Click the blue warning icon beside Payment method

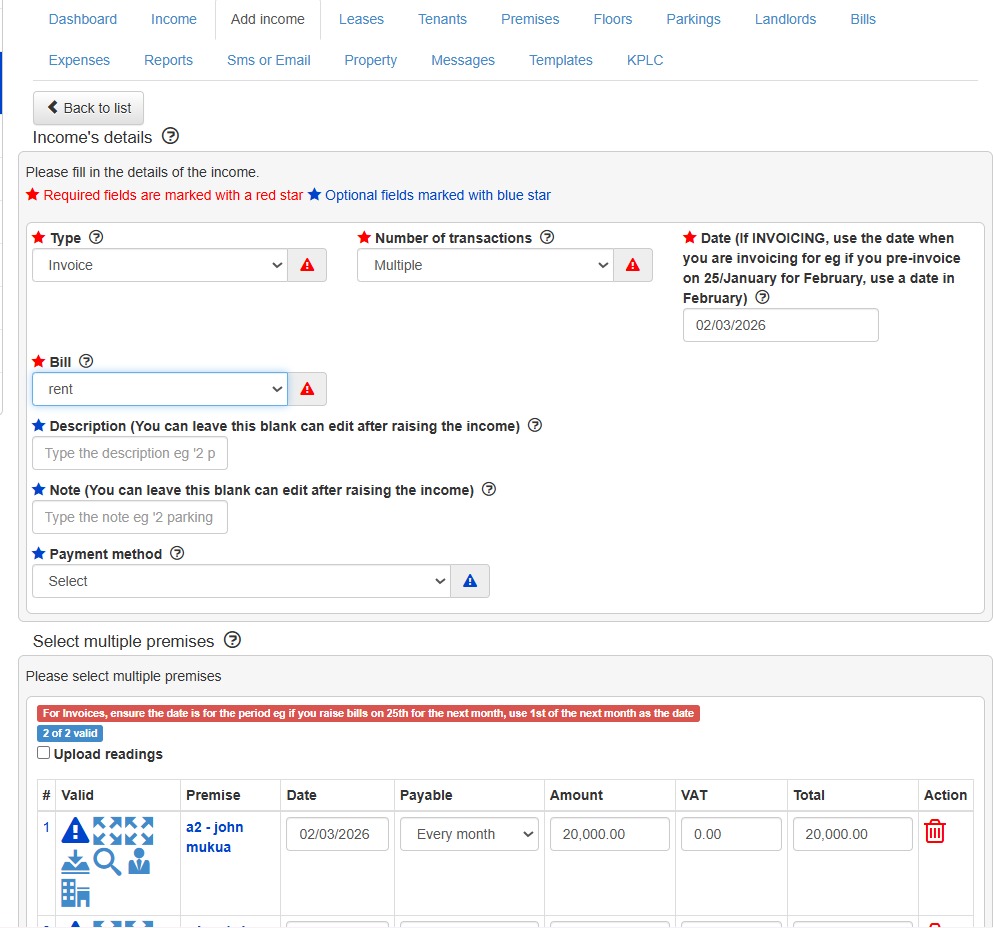[470, 581]
